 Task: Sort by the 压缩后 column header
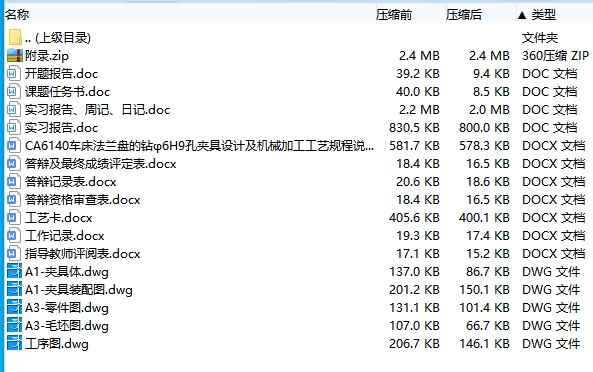pos(464,15)
